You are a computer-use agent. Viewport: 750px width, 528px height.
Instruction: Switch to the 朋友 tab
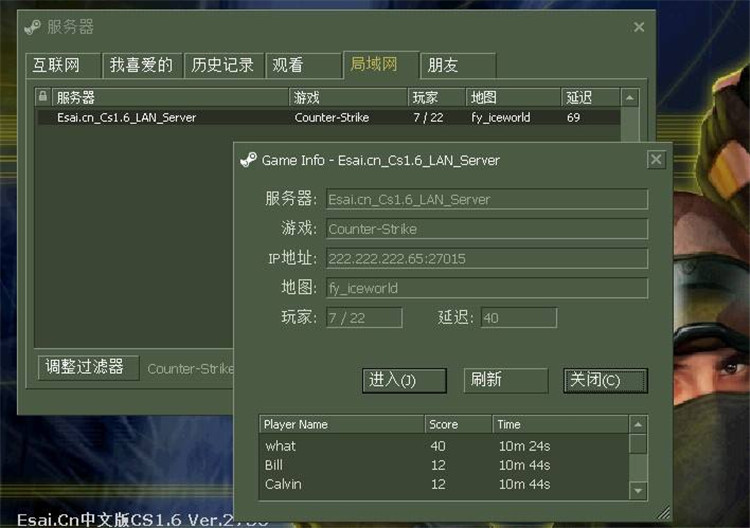pos(458,65)
